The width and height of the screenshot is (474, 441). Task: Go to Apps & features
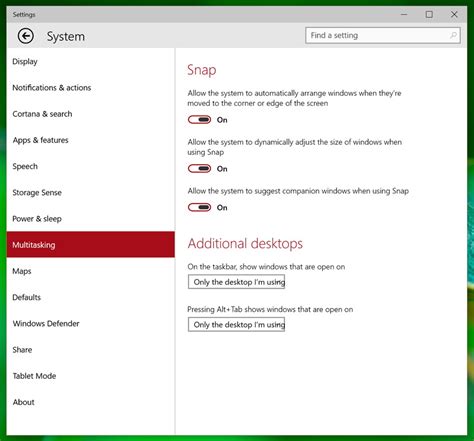tap(90, 140)
